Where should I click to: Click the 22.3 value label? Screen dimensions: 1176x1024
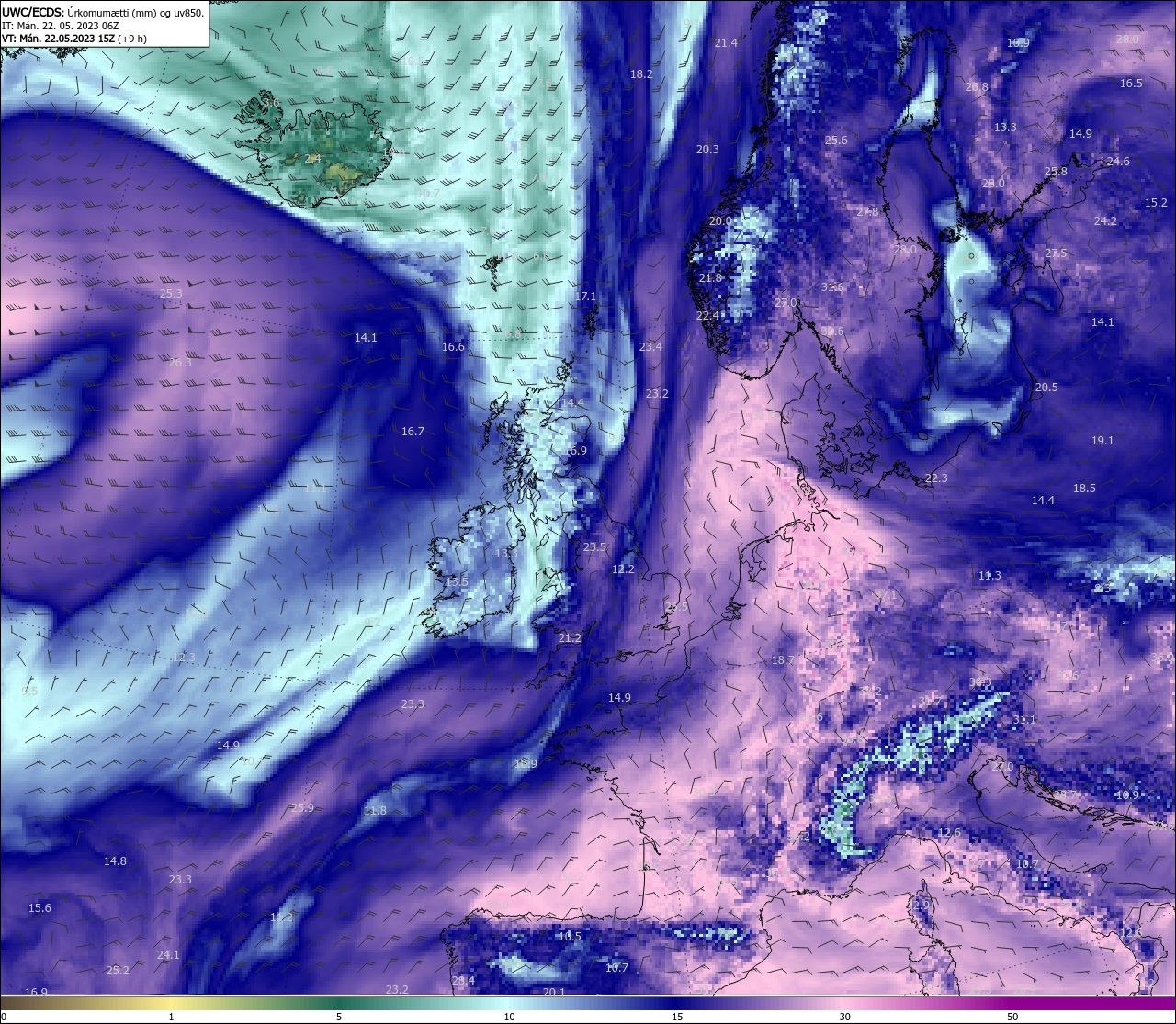pyautogui.click(x=936, y=478)
